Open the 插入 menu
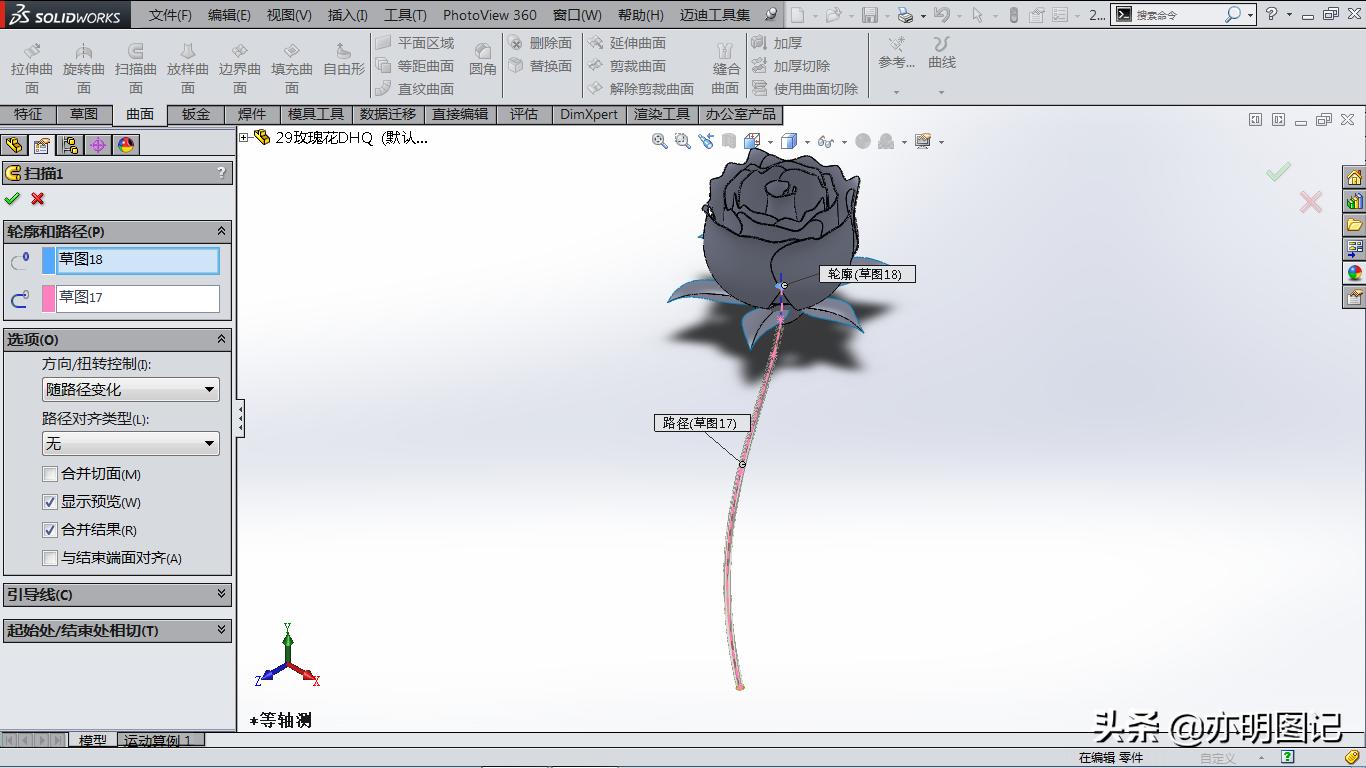Screen dimensions: 1366x768 click(347, 15)
